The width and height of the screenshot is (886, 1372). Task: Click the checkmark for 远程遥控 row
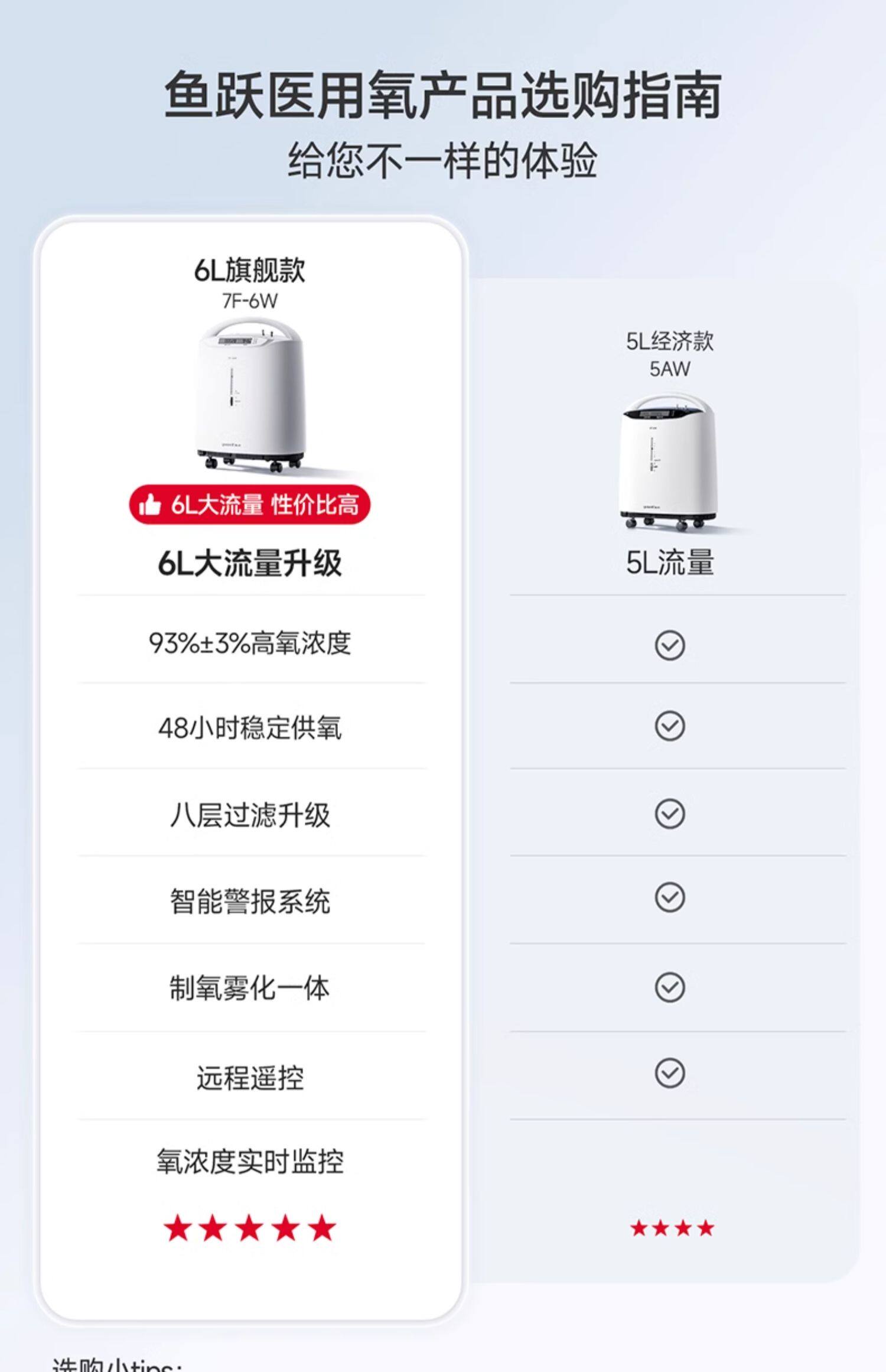pyautogui.click(x=670, y=1072)
